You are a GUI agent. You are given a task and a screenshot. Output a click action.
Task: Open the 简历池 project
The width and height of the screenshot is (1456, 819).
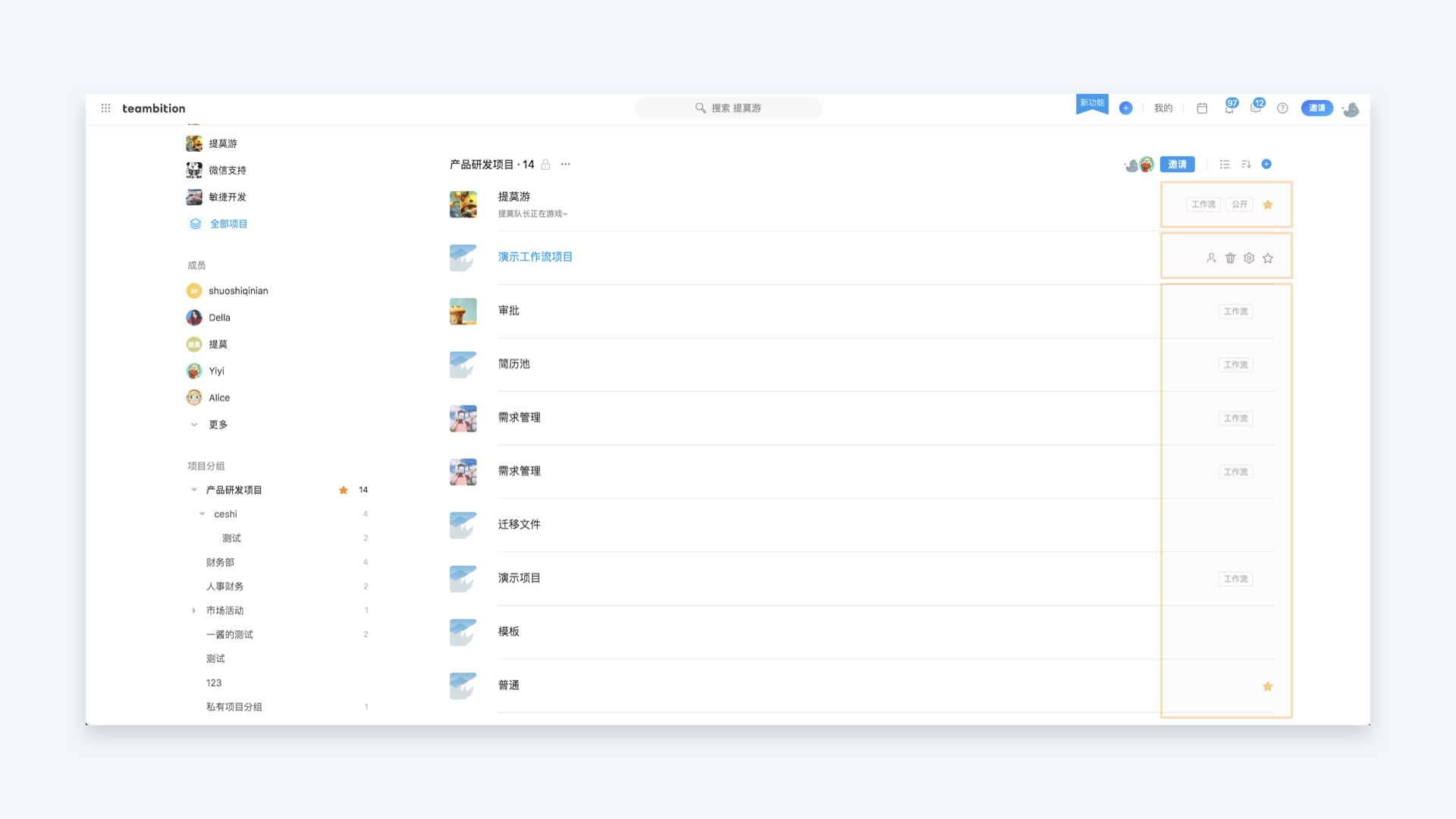tap(514, 364)
